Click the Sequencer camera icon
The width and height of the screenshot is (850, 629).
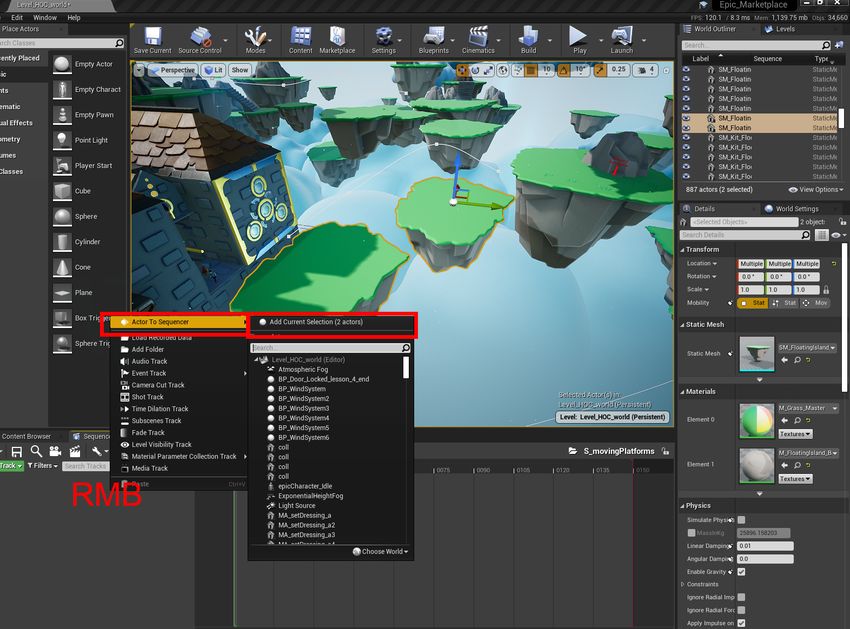tap(55, 451)
